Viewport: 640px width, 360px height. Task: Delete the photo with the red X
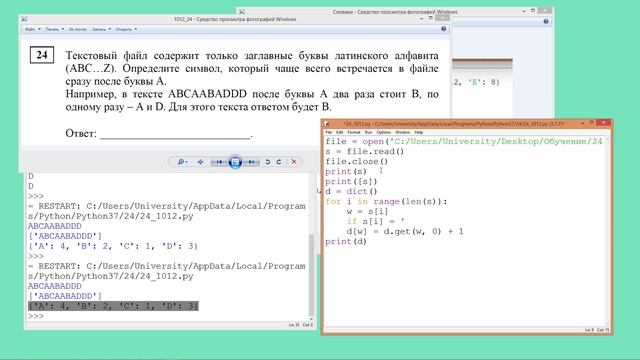[x=294, y=162]
